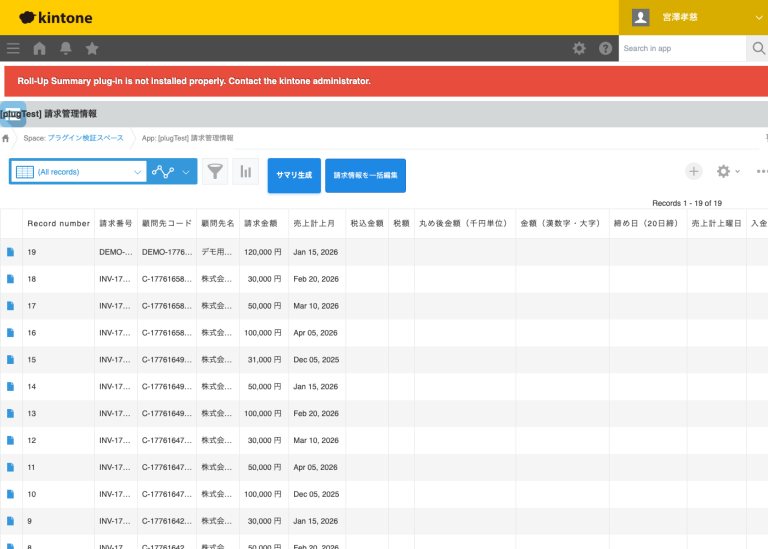This screenshot has height=549, width=768.
Task: Click the 請求情報を一括編集 button
Action: click(x=365, y=175)
